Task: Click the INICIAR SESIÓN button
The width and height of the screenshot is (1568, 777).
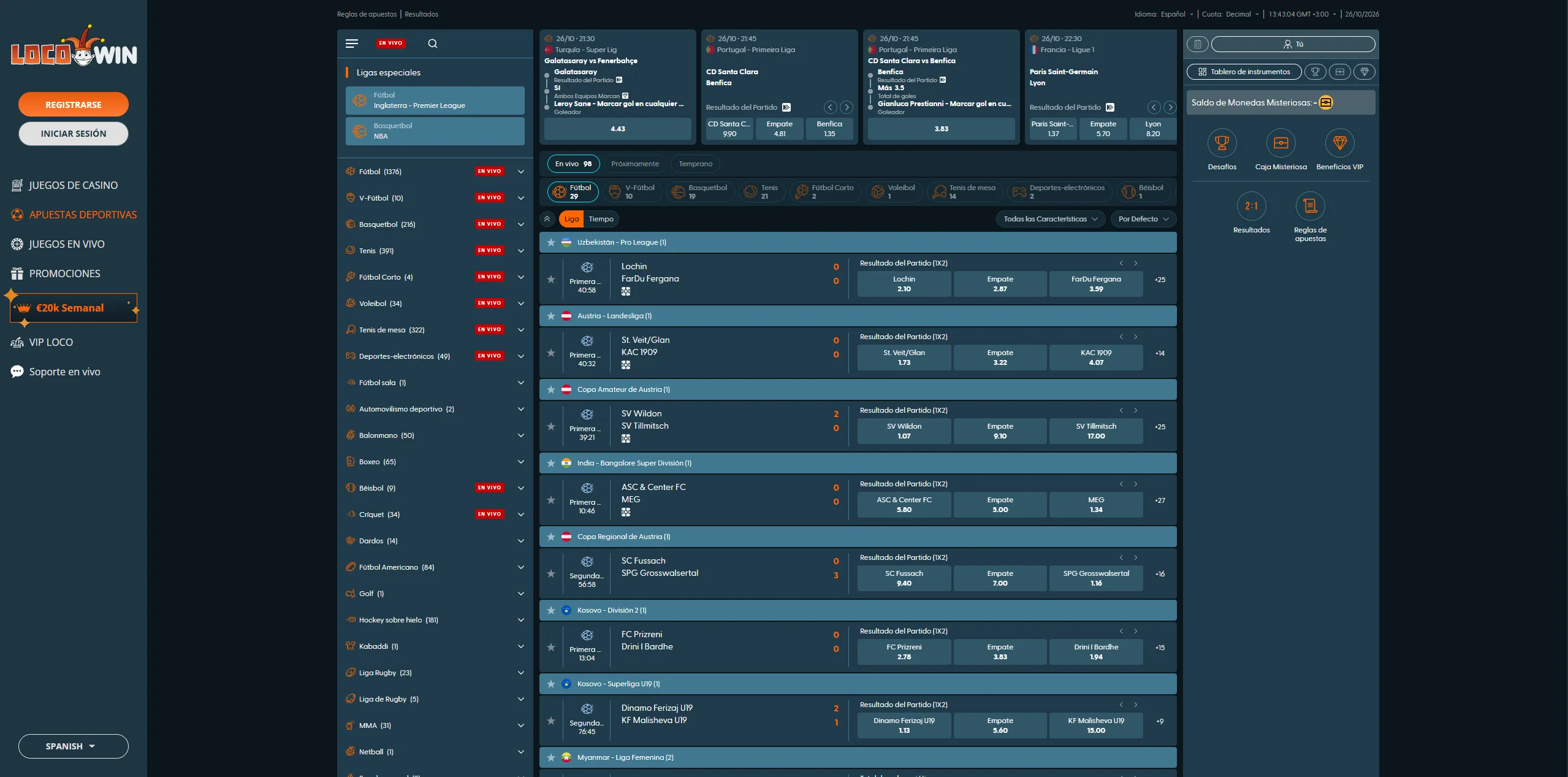Action: pos(74,134)
